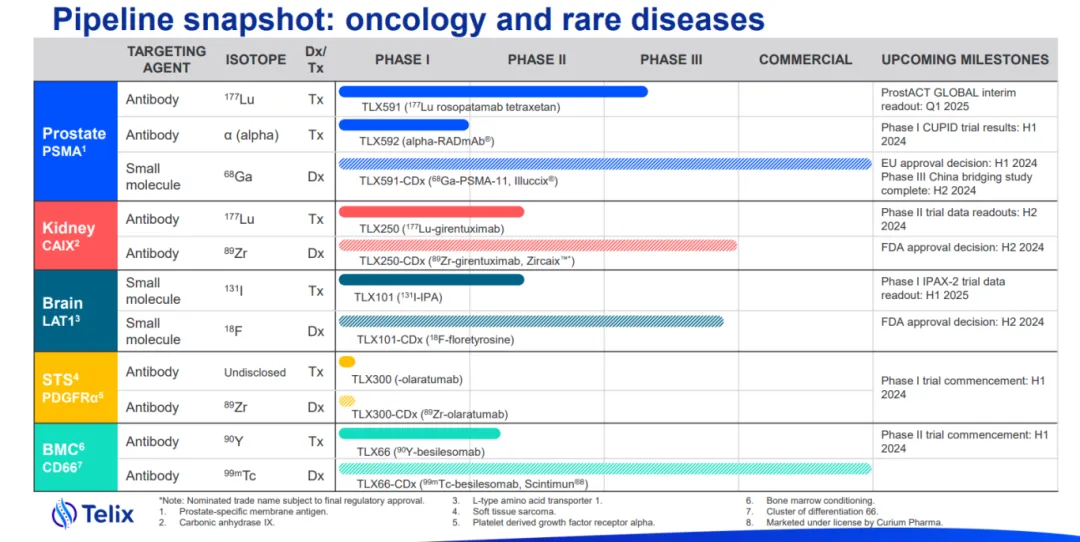
Task: Pick the green BMC CD66 category block
Action: [75, 458]
